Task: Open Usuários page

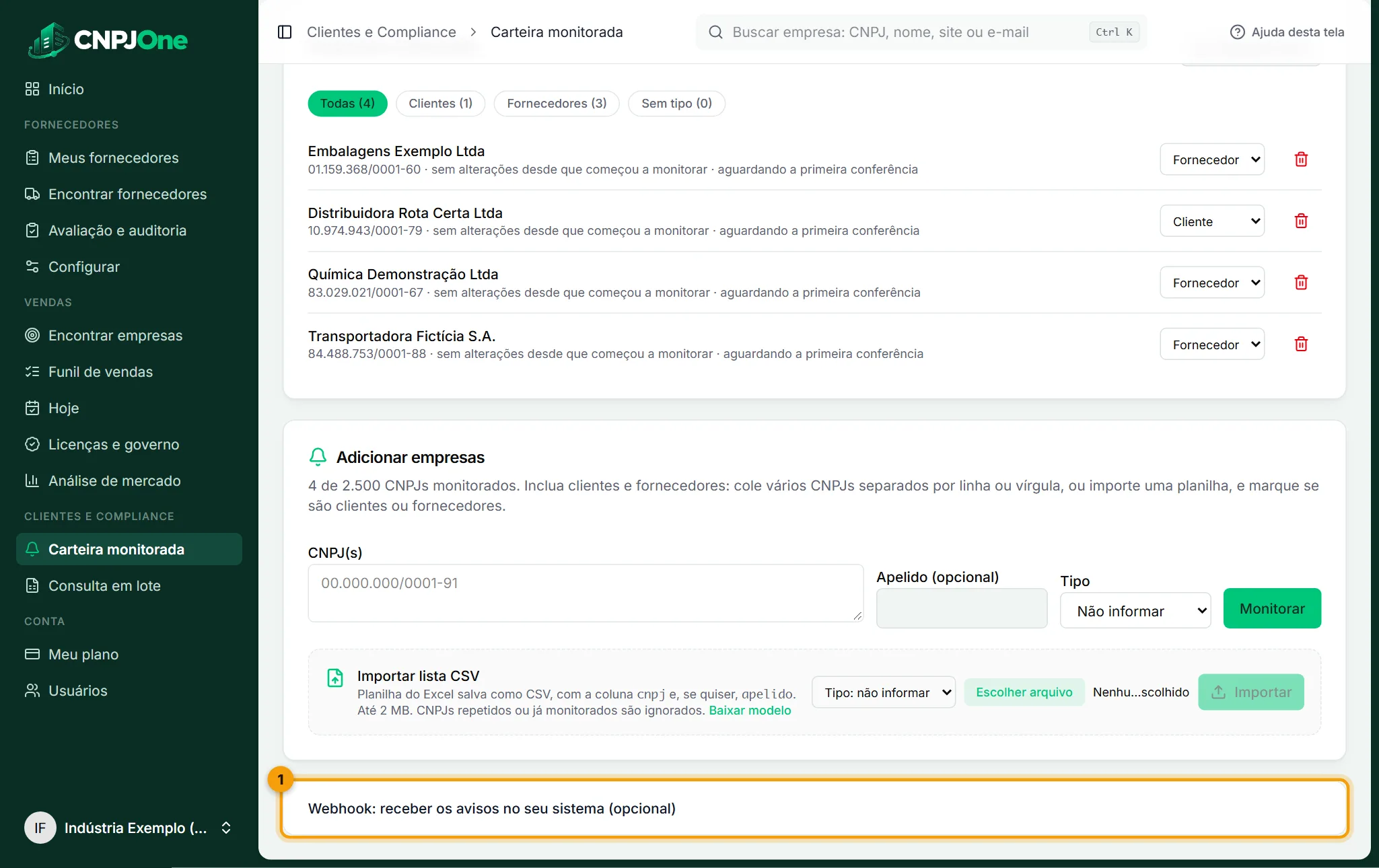Action: [x=129, y=690]
